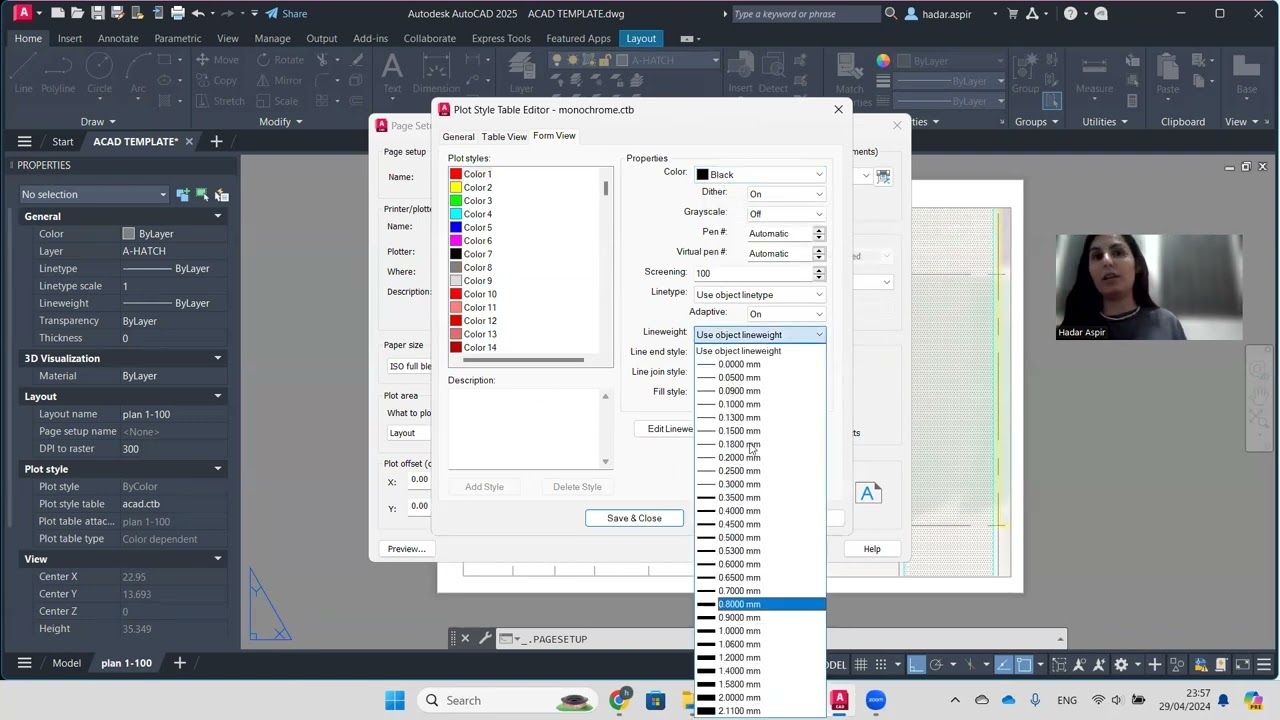
Task: Open the Linetype dropdown Use object linetype
Action: click(x=760, y=295)
